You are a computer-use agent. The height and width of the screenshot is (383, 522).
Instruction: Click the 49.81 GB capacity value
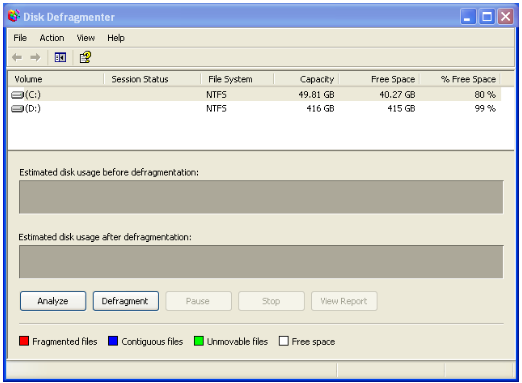coord(316,95)
